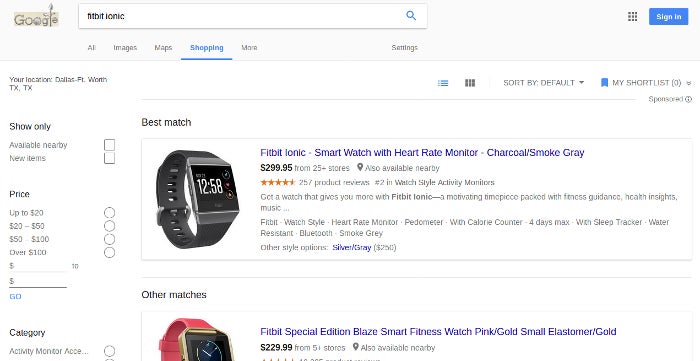Check the Available nearby checkbox

click(109, 145)
